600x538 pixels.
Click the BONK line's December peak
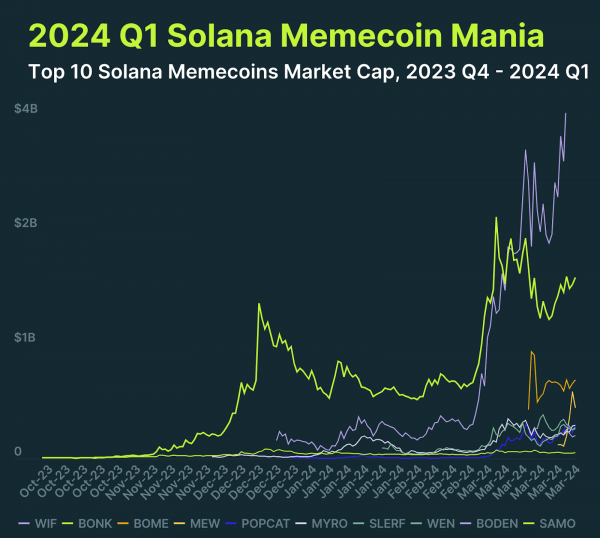coord(260,304)
